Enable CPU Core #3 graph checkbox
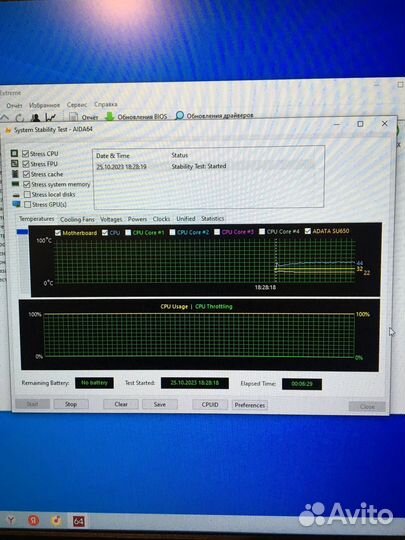The width and height of the screenshot is (405, 540). 217,232
